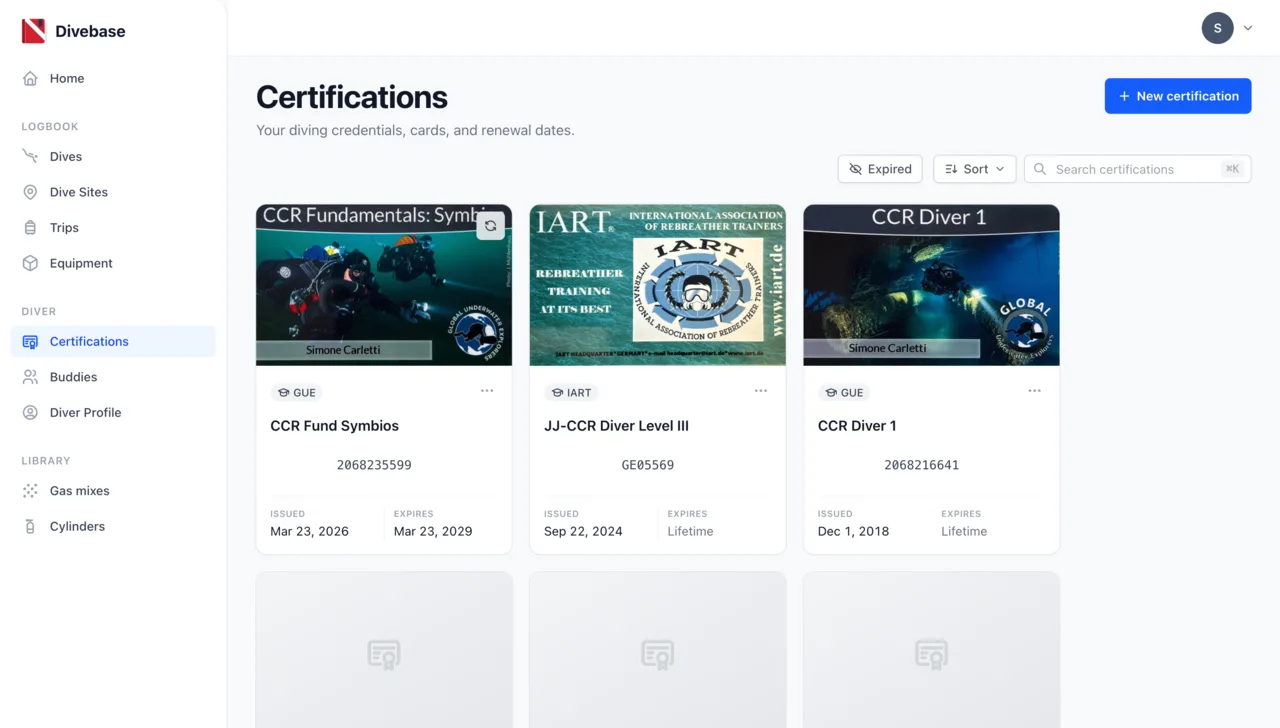This screenshot has height=728, width=1280.
Task: Click the flip card icon on CCR Fundamentals image
Action: (490, 226)
